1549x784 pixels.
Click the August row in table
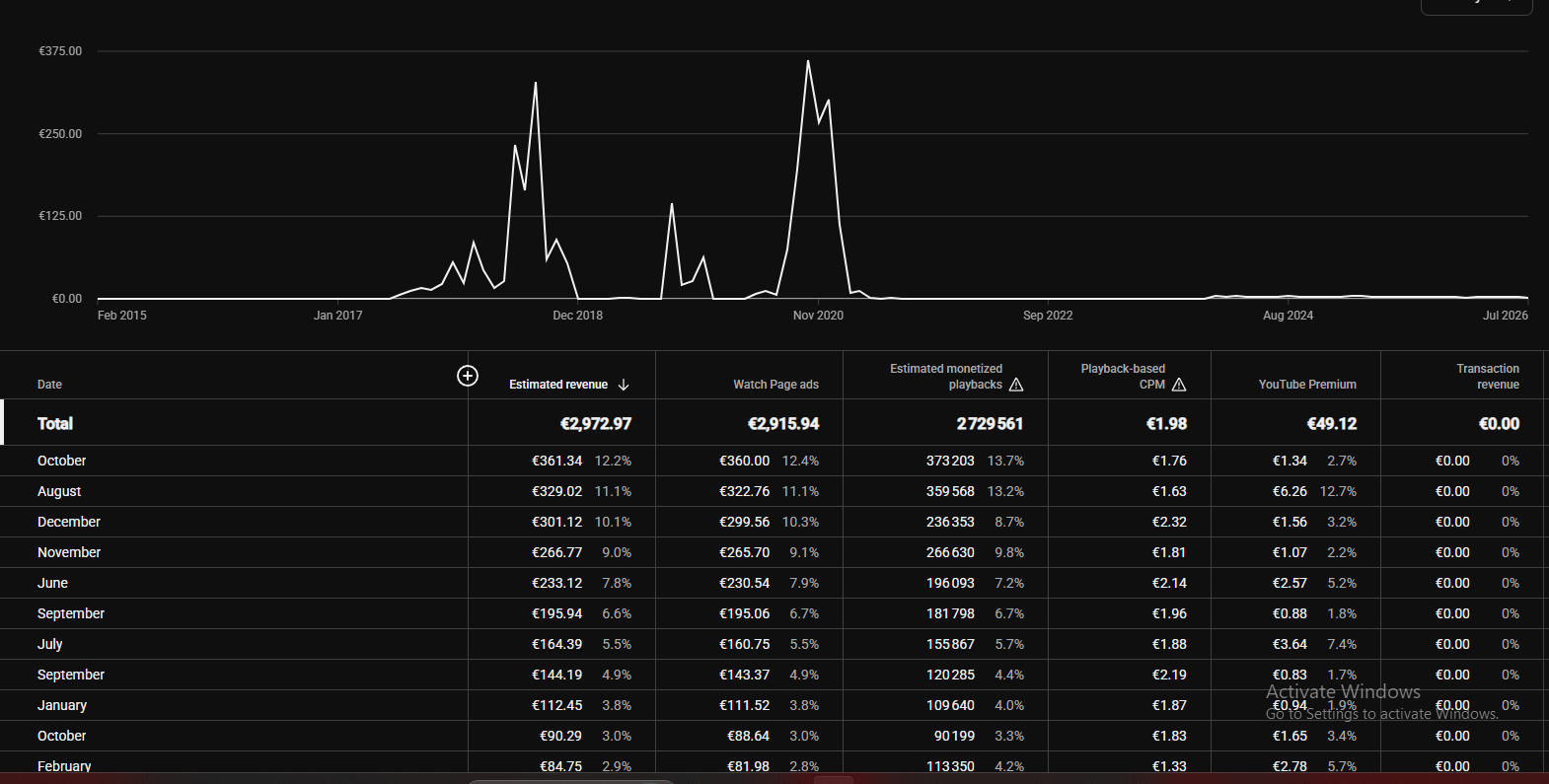pyautogui.click(x=774, y=491)
